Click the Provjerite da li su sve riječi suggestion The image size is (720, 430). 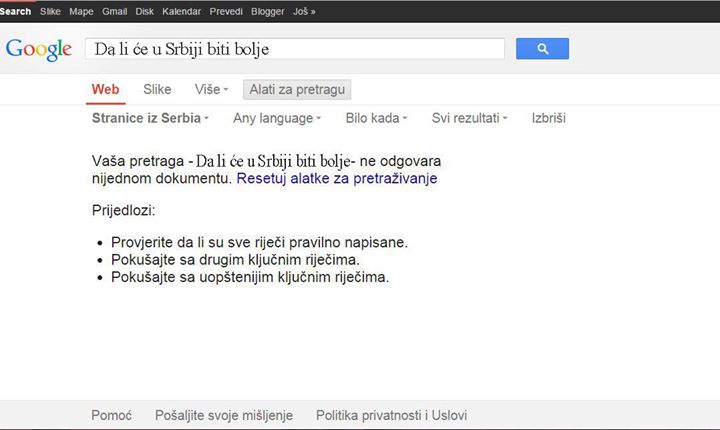[x=259, y=242]
